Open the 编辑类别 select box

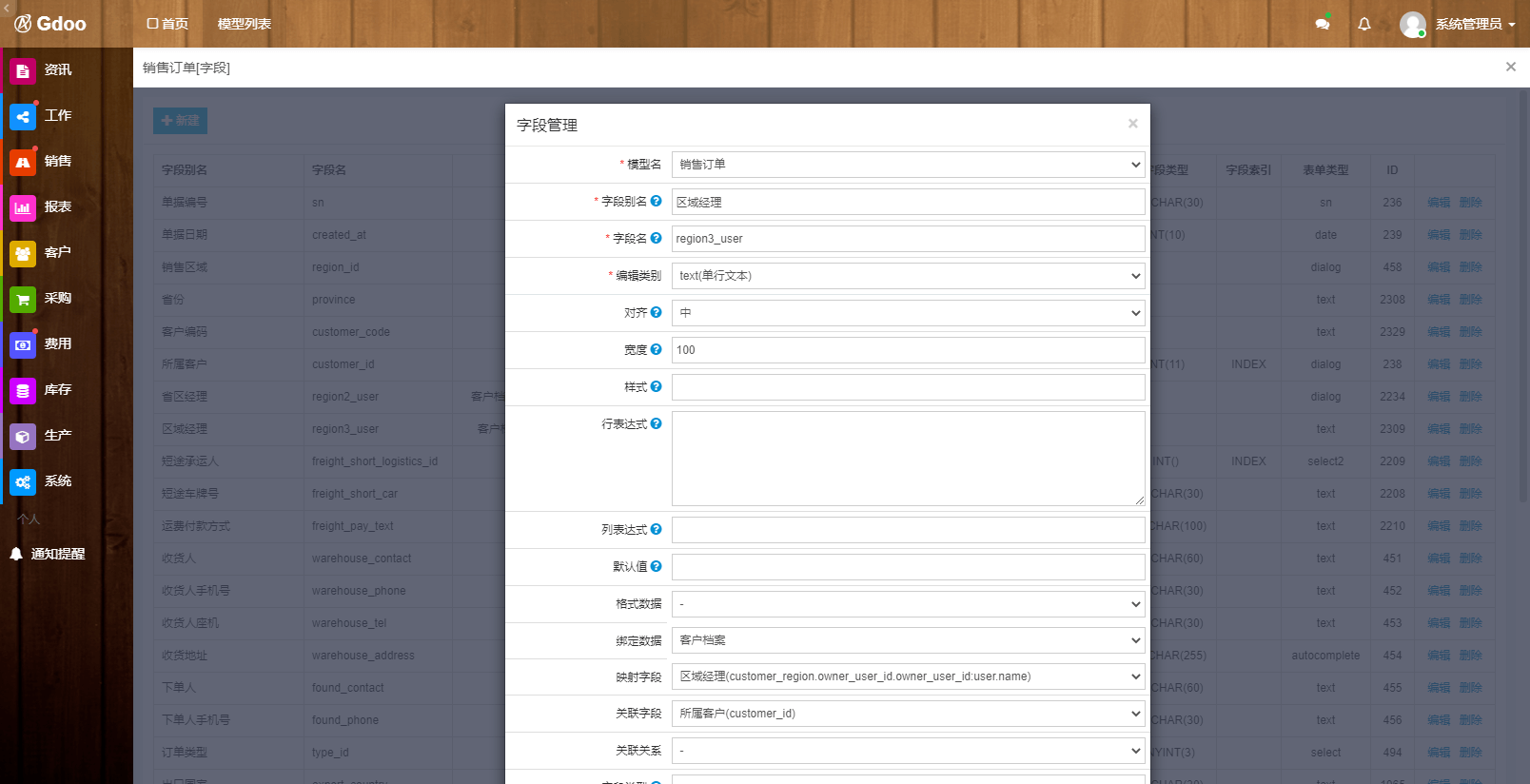pyautogui.click(x=908, y=276)
